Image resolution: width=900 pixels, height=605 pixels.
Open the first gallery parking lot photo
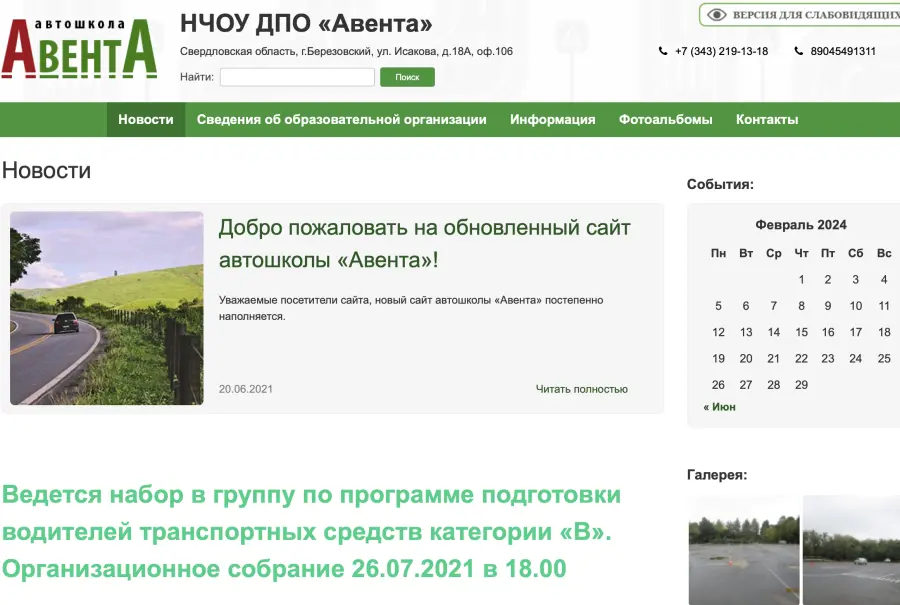point(744,550)
